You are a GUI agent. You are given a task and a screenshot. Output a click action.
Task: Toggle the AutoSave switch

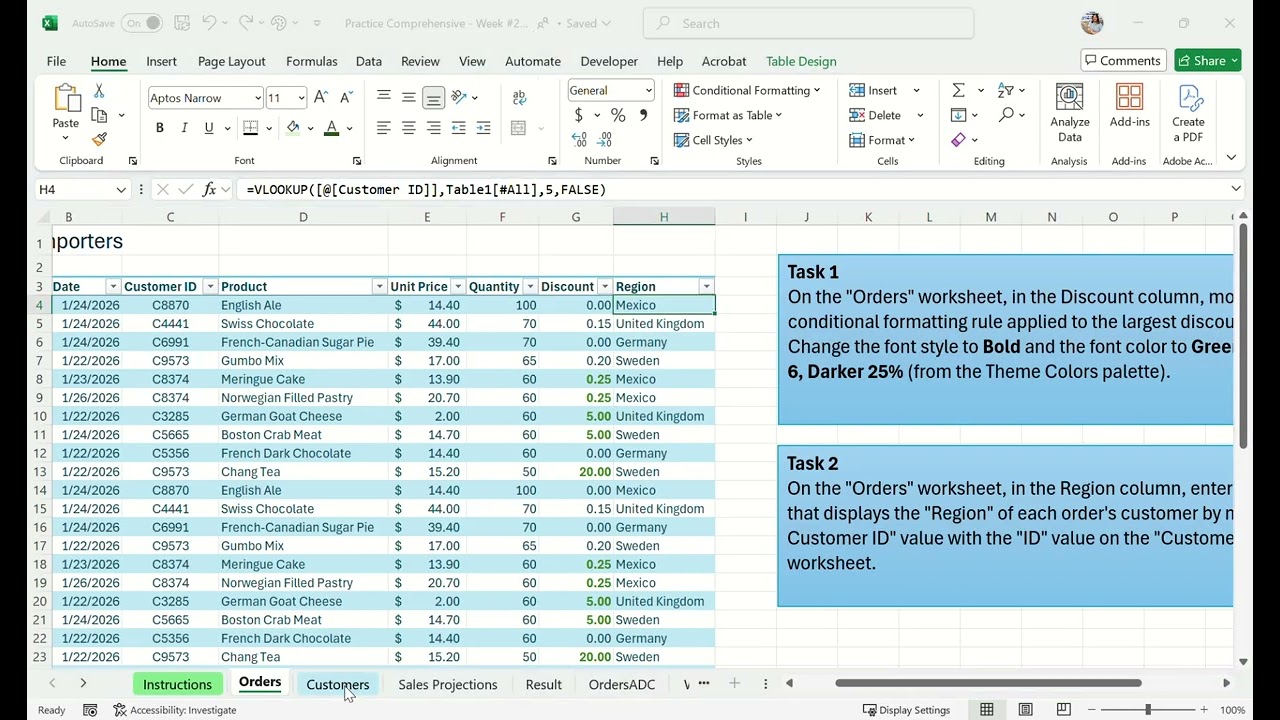click(141, 23)
